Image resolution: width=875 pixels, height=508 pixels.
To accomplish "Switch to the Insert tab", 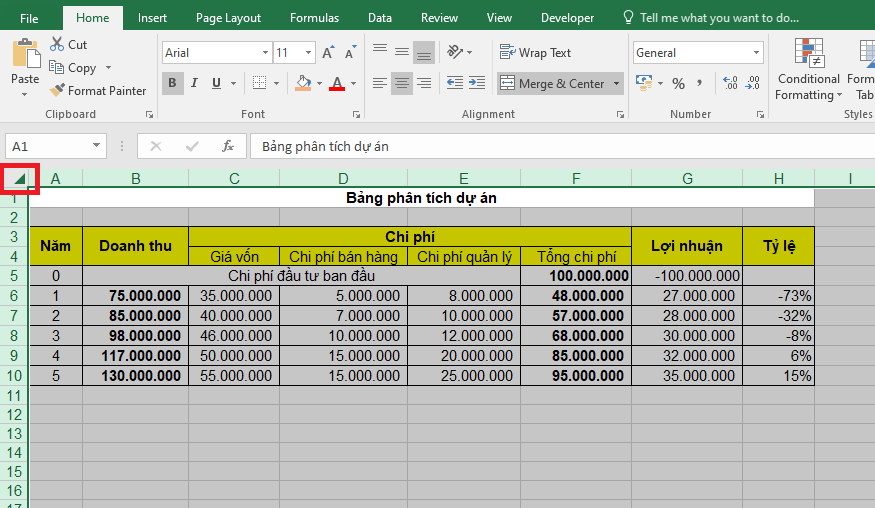I will (x=152, y=18).
